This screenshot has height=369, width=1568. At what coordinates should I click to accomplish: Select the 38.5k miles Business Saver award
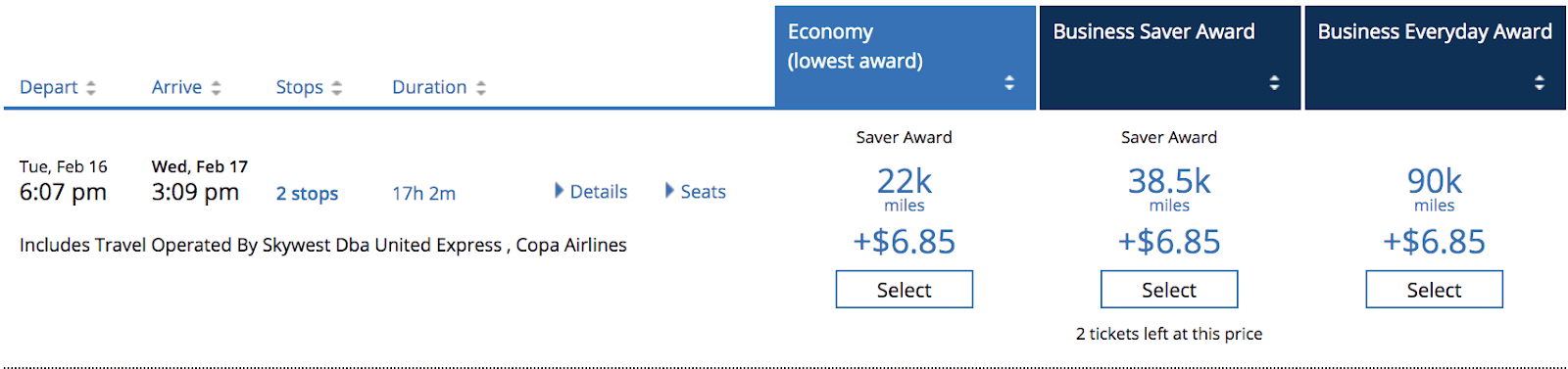1169,290
